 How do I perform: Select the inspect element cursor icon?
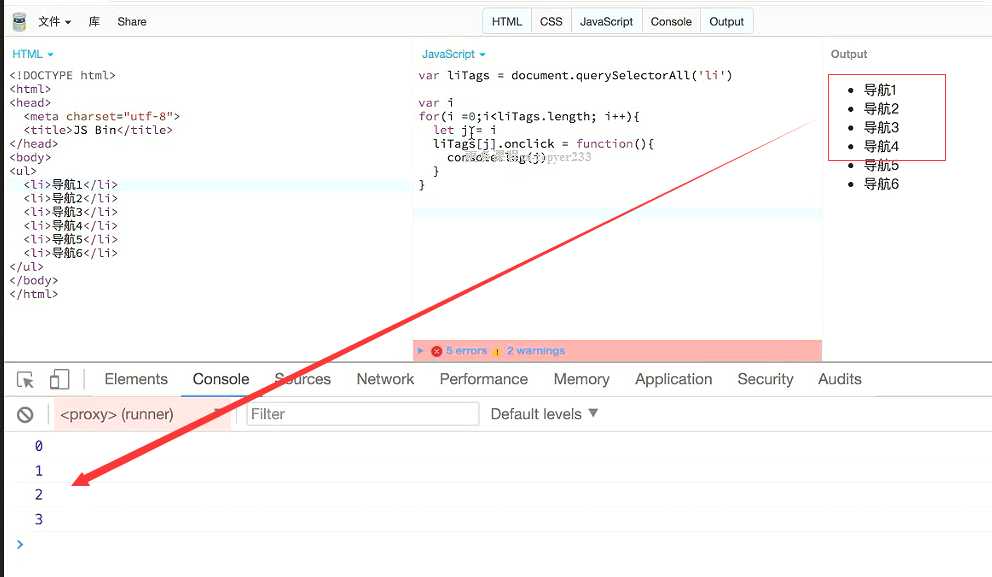[x=25, y=380]
